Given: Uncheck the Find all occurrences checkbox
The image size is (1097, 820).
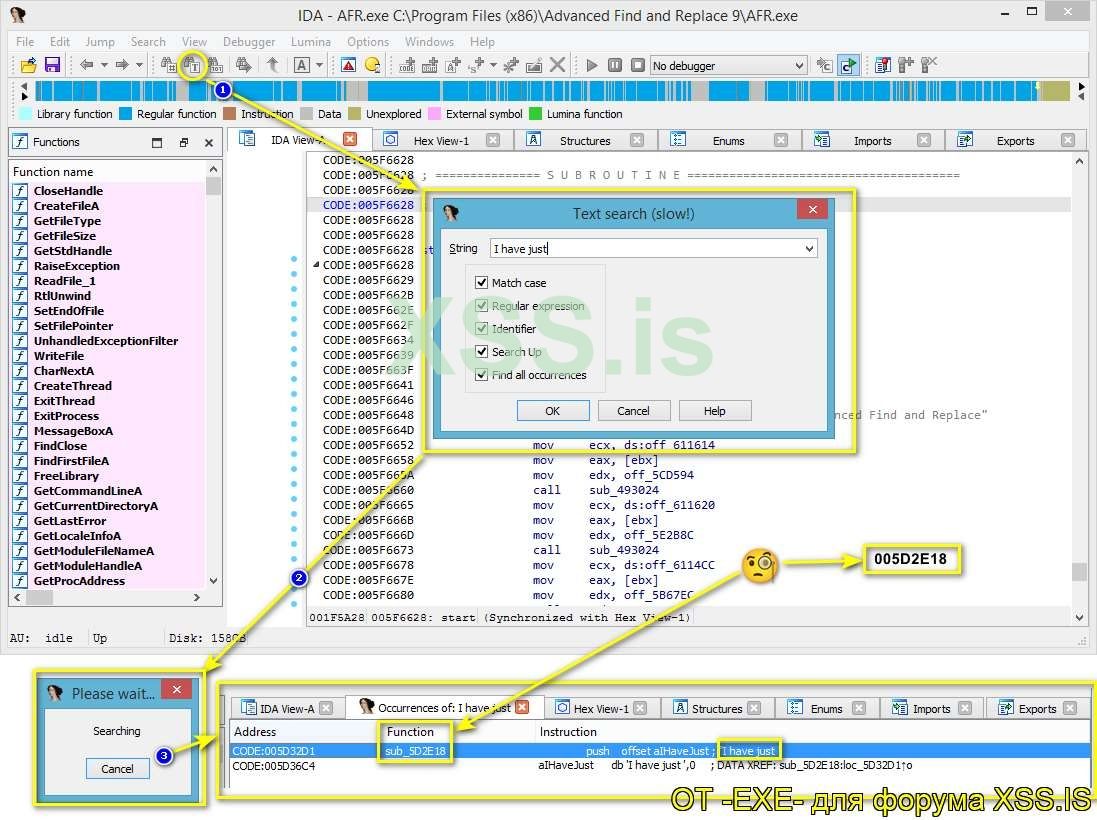Looking at the screenshot, I should tap(482, 375).
